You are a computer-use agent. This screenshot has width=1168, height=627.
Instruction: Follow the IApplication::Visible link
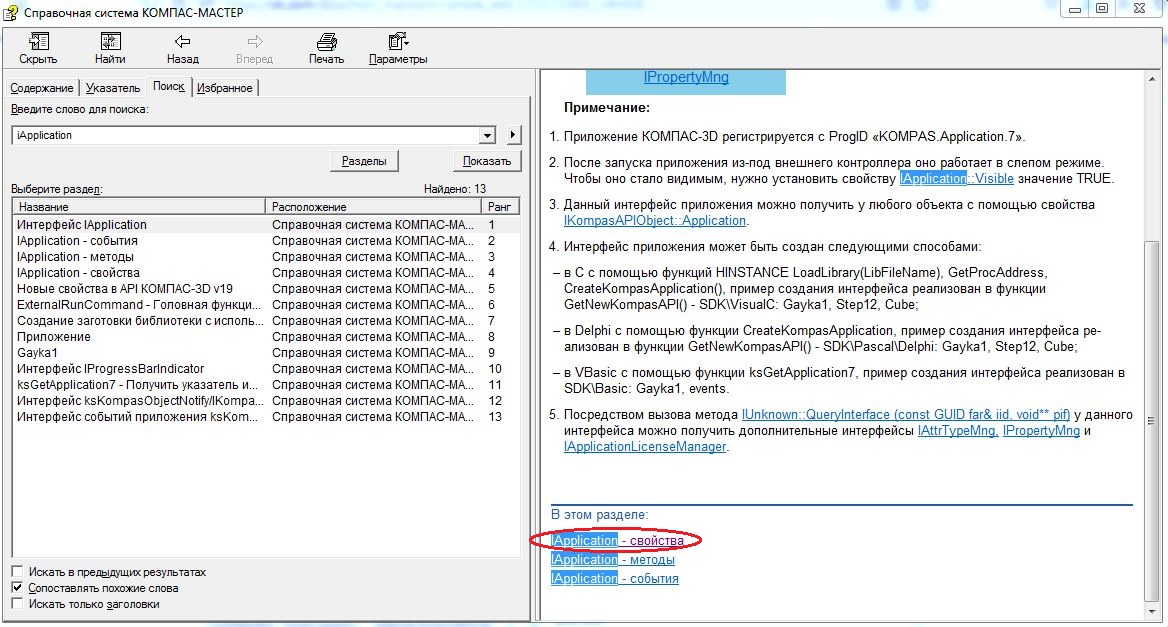956,179
